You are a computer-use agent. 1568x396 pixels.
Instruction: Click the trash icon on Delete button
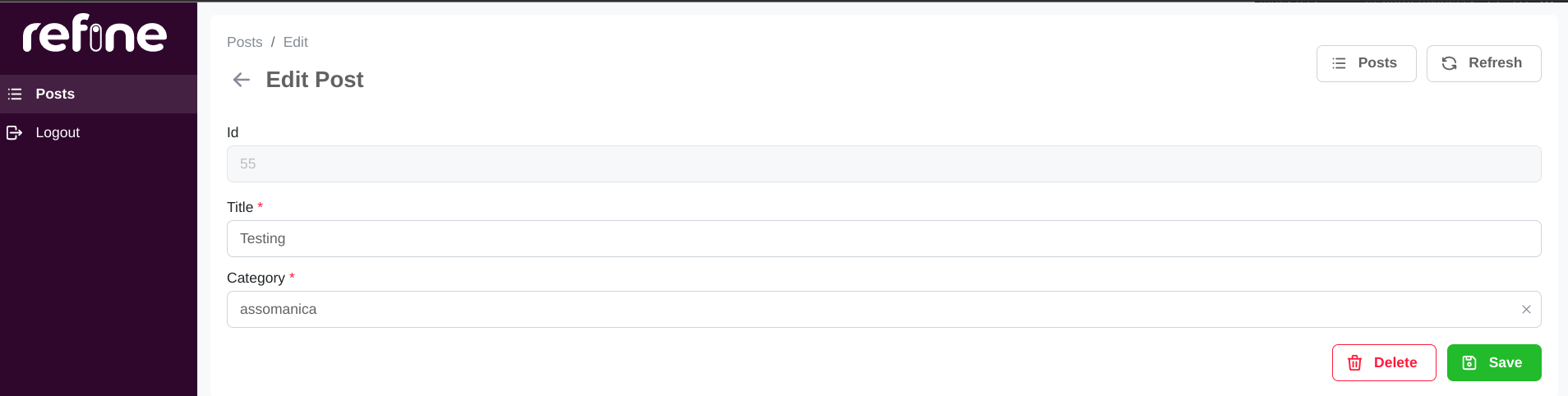click(1354, 363)
